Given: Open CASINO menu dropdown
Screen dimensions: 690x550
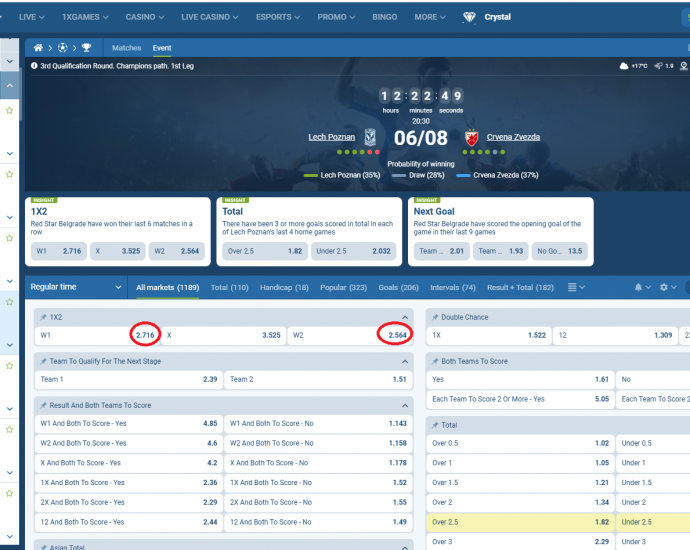Looking at the screenshot, I should pos(145,17).
